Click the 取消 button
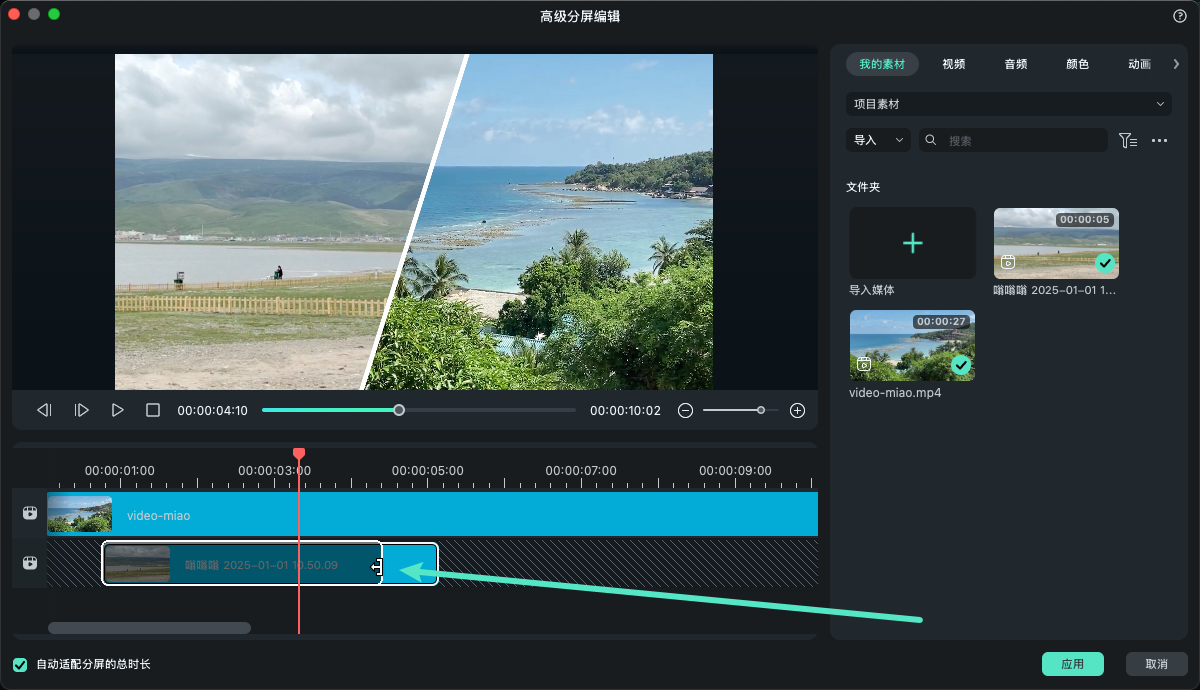The image size is (1200, 690). tap(1157, 664)
